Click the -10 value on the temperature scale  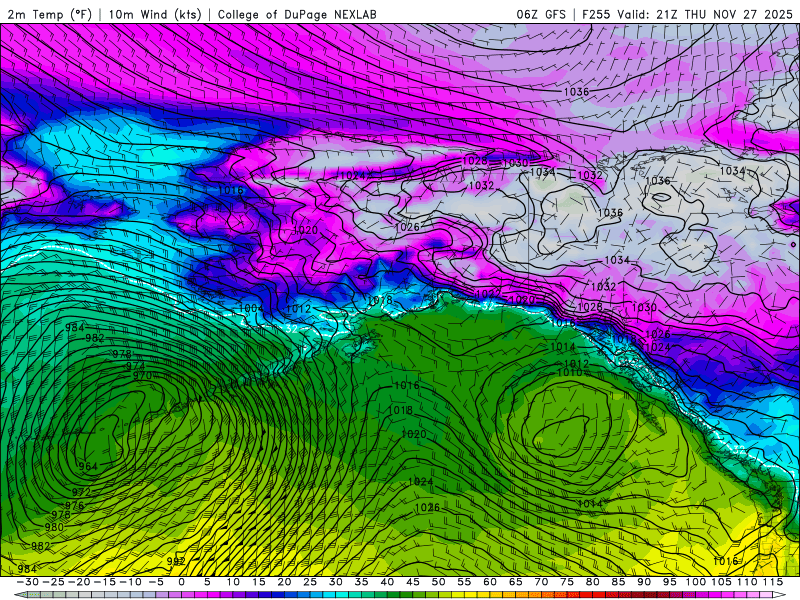pyautogui.click(x=130, y=582)
